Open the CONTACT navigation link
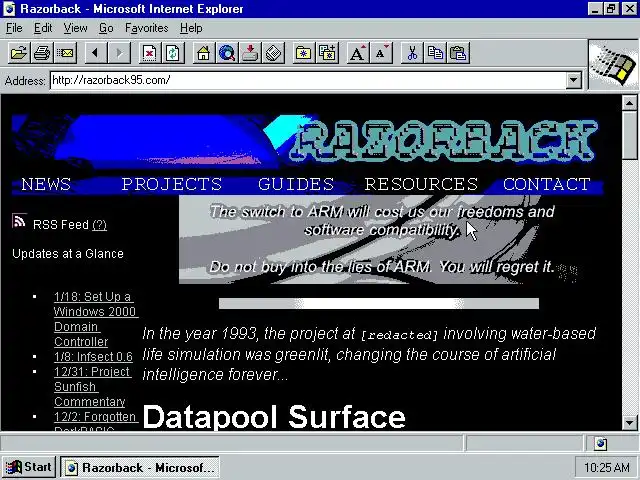The height and width of the screenshot is (480, 640). pos(547,184)
